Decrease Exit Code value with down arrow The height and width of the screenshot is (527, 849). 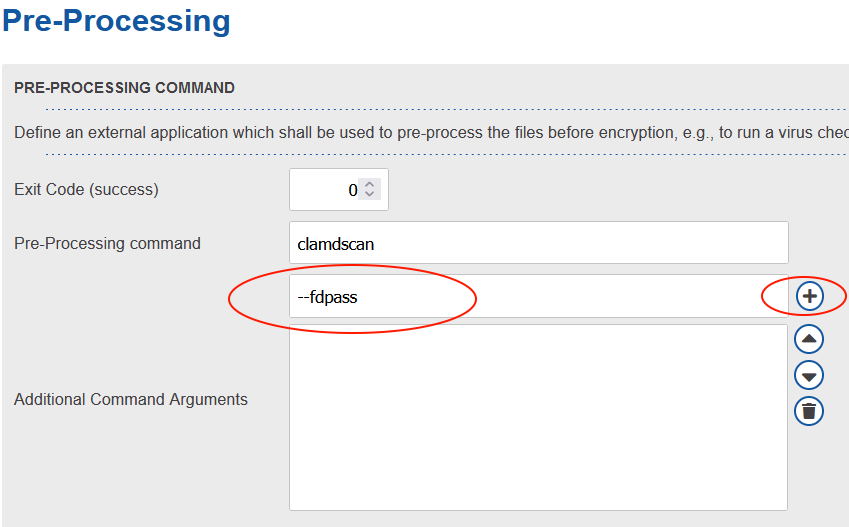point(369,194)
